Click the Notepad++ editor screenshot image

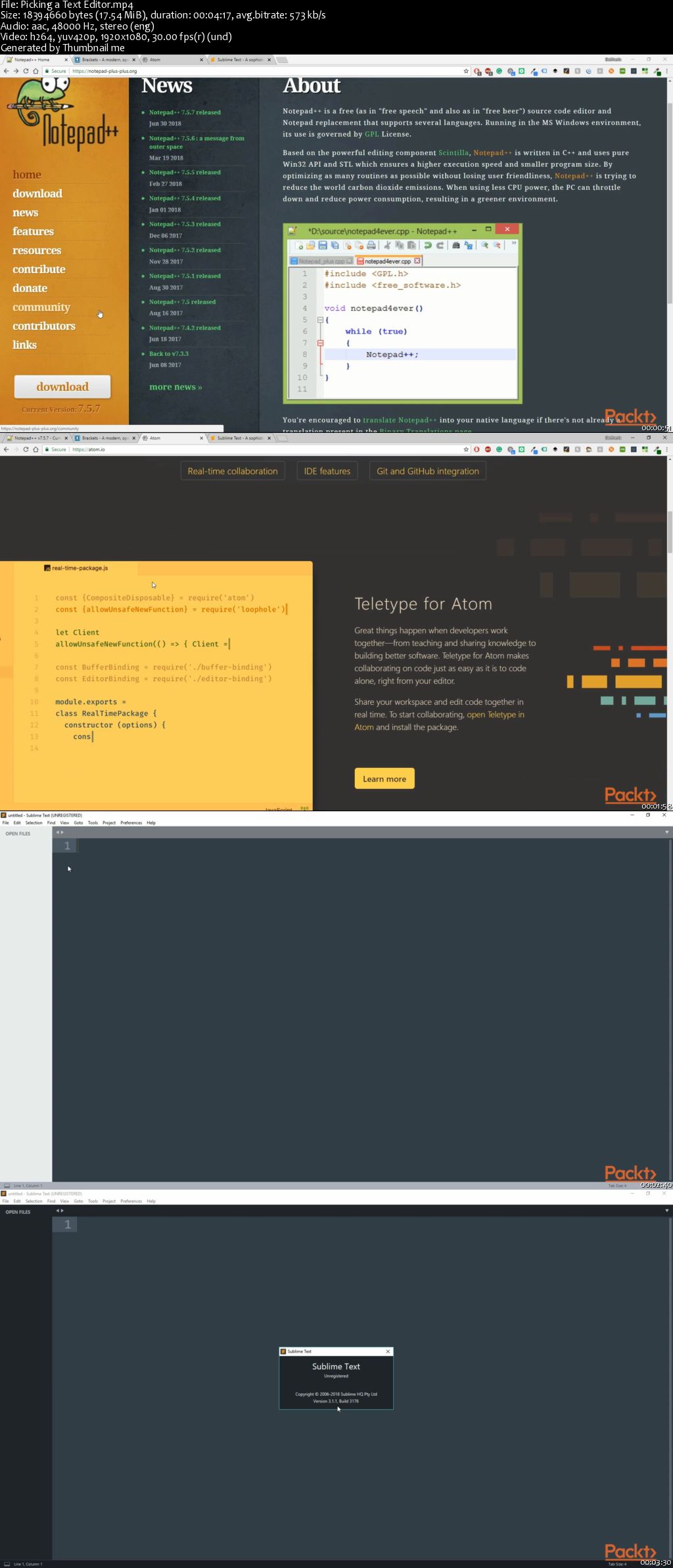pyautogui.click(x=402, y=313)
